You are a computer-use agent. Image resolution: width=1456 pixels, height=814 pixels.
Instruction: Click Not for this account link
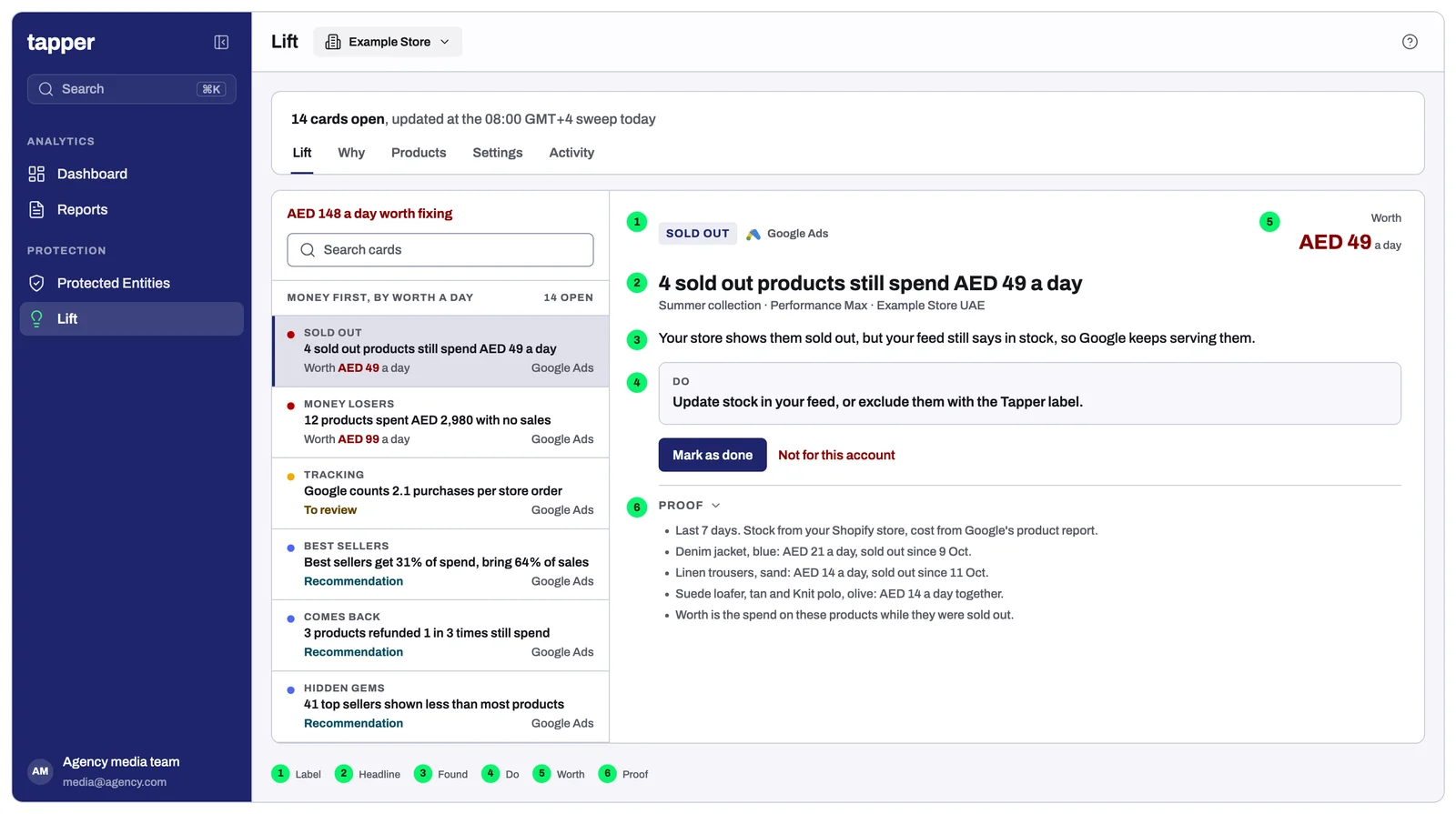pyautogui.click(x=836, y=455)
